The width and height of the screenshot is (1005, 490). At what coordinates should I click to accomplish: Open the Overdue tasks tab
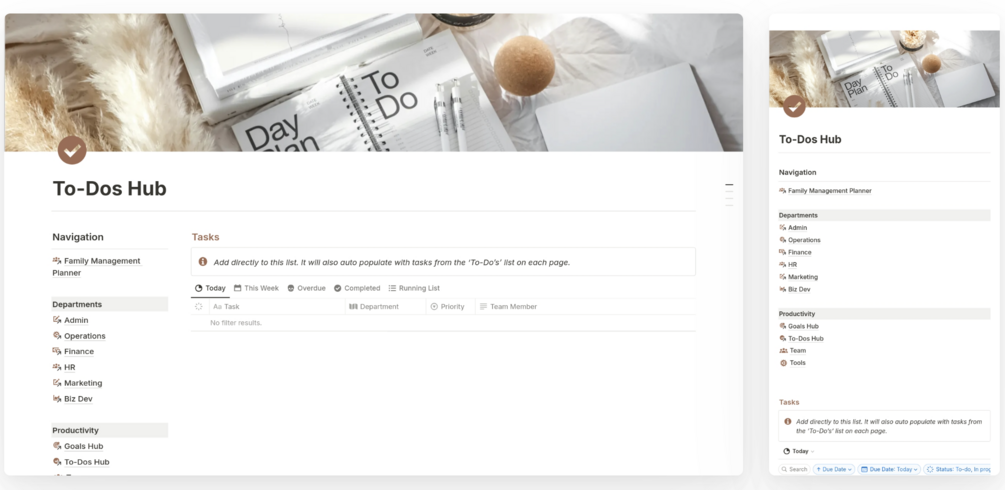[306, 288]
